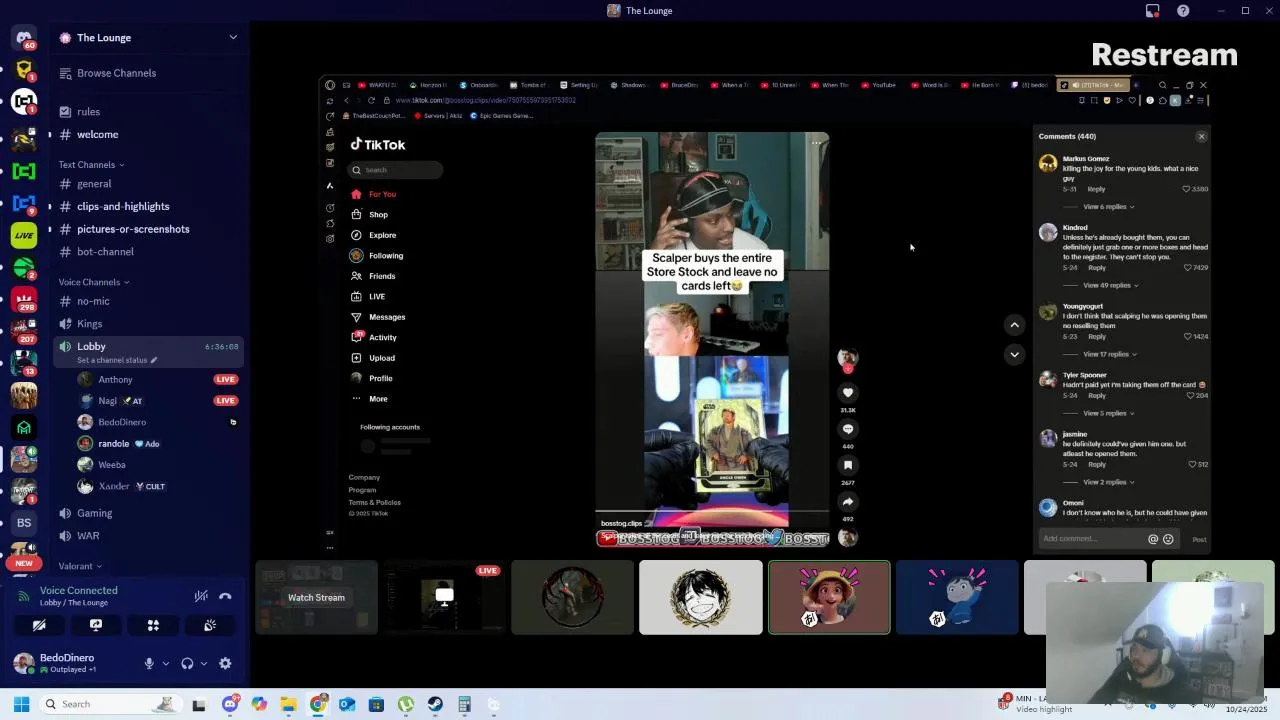
Task: Select the Lobby voice channel
Action: click(91, 346)
